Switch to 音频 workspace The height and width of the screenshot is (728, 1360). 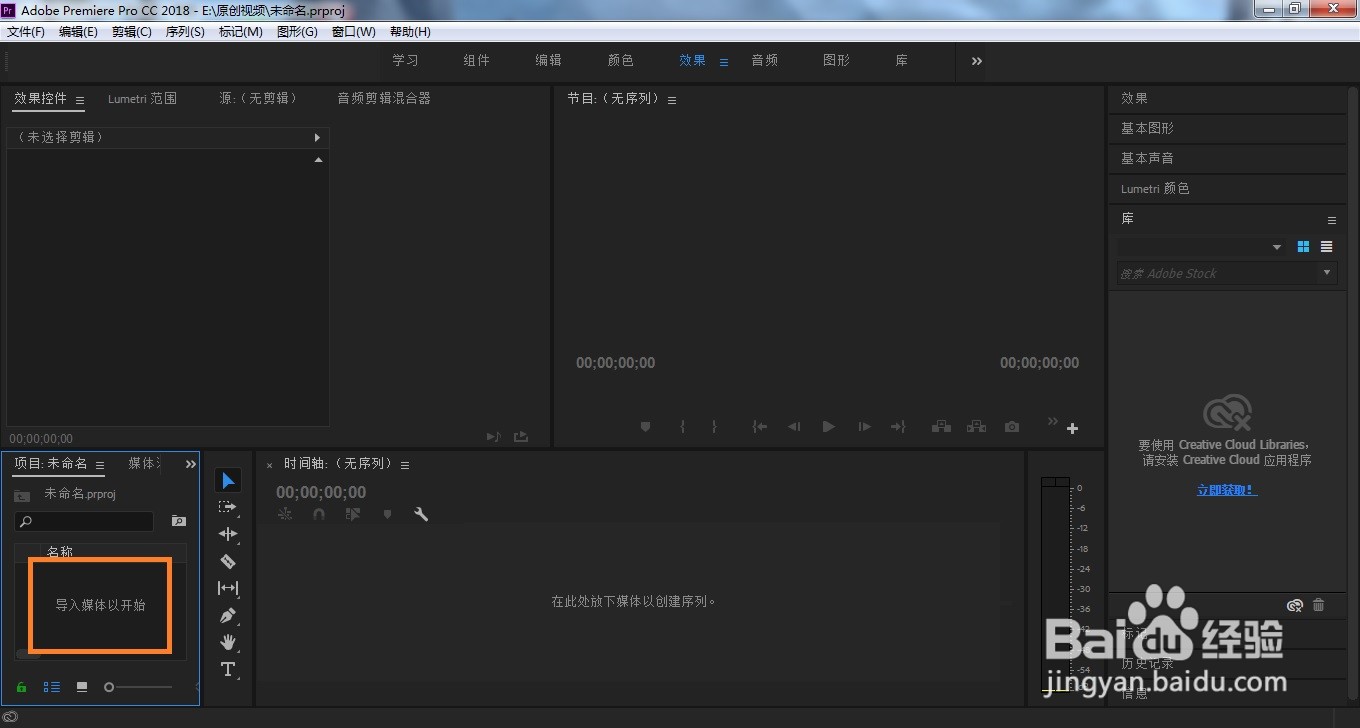pos(765,60)
